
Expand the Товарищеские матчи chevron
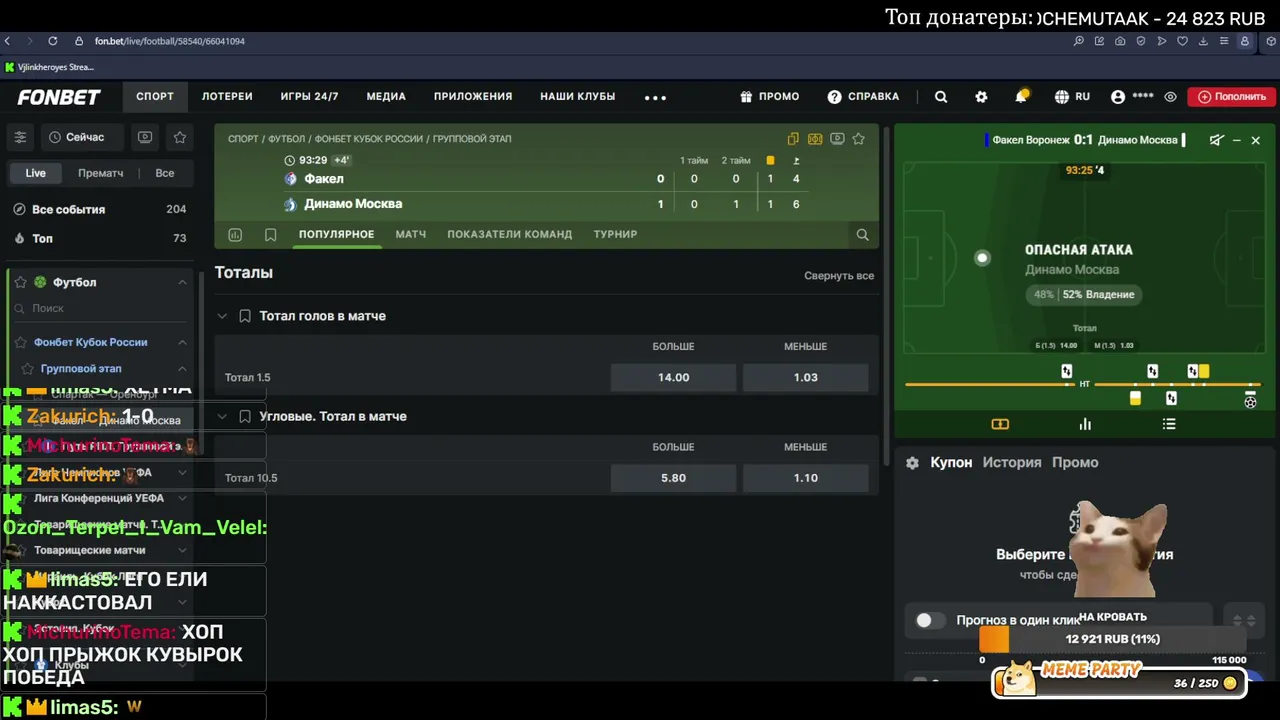(182, 550)
